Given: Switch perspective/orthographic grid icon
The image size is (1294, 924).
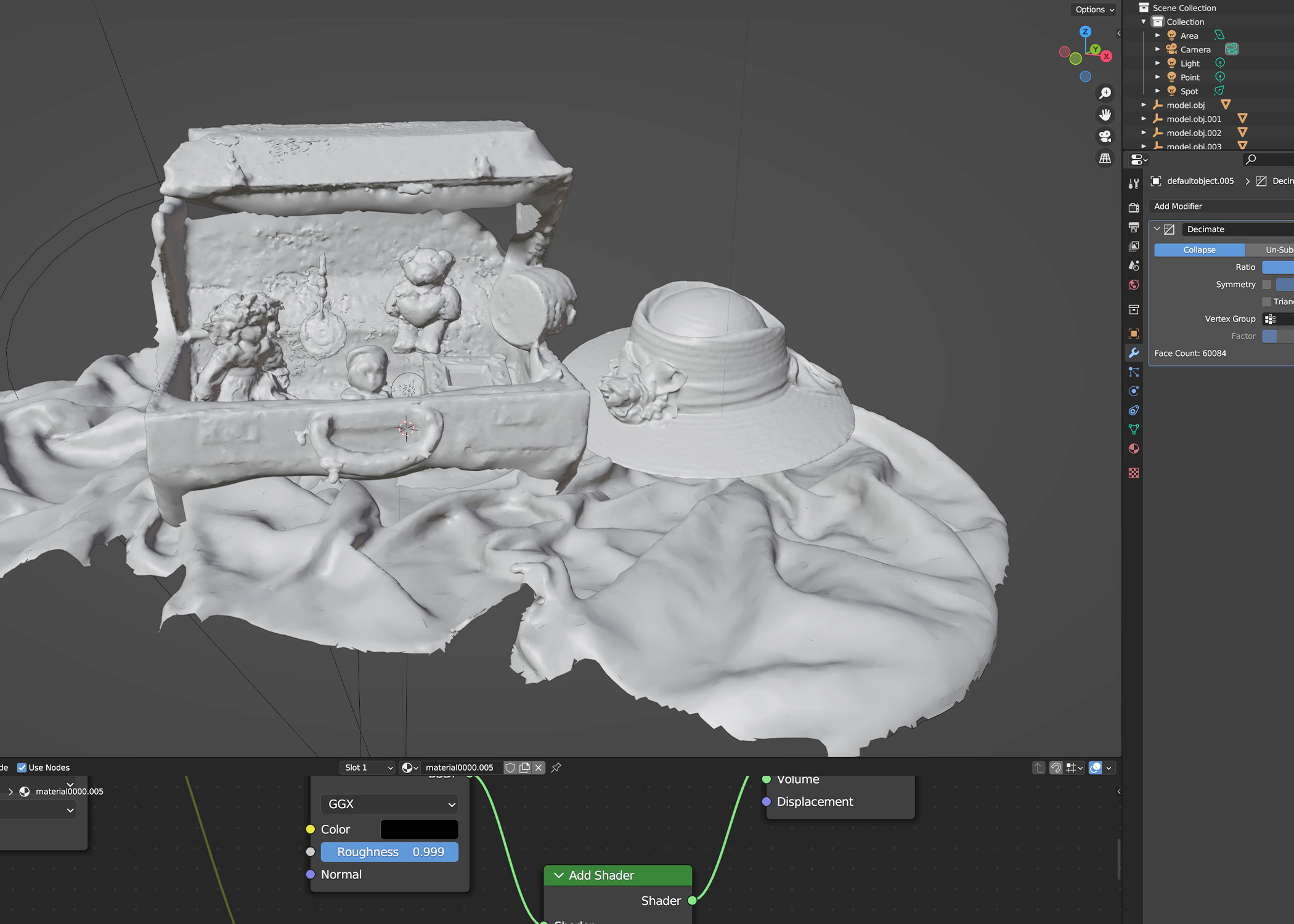Looking at the screenshot, I should click(1105, 159).
